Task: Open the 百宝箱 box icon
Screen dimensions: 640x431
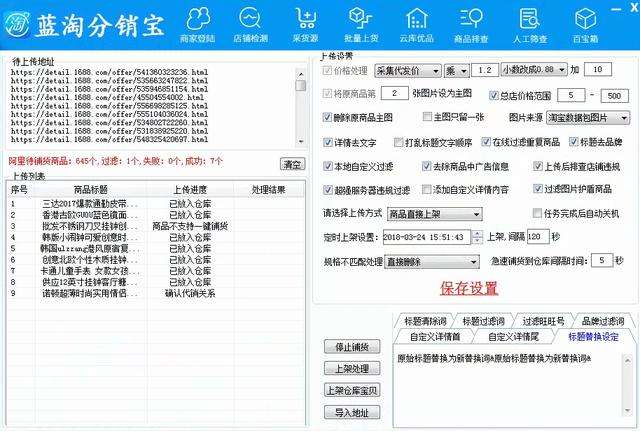Action: [585, 25]
